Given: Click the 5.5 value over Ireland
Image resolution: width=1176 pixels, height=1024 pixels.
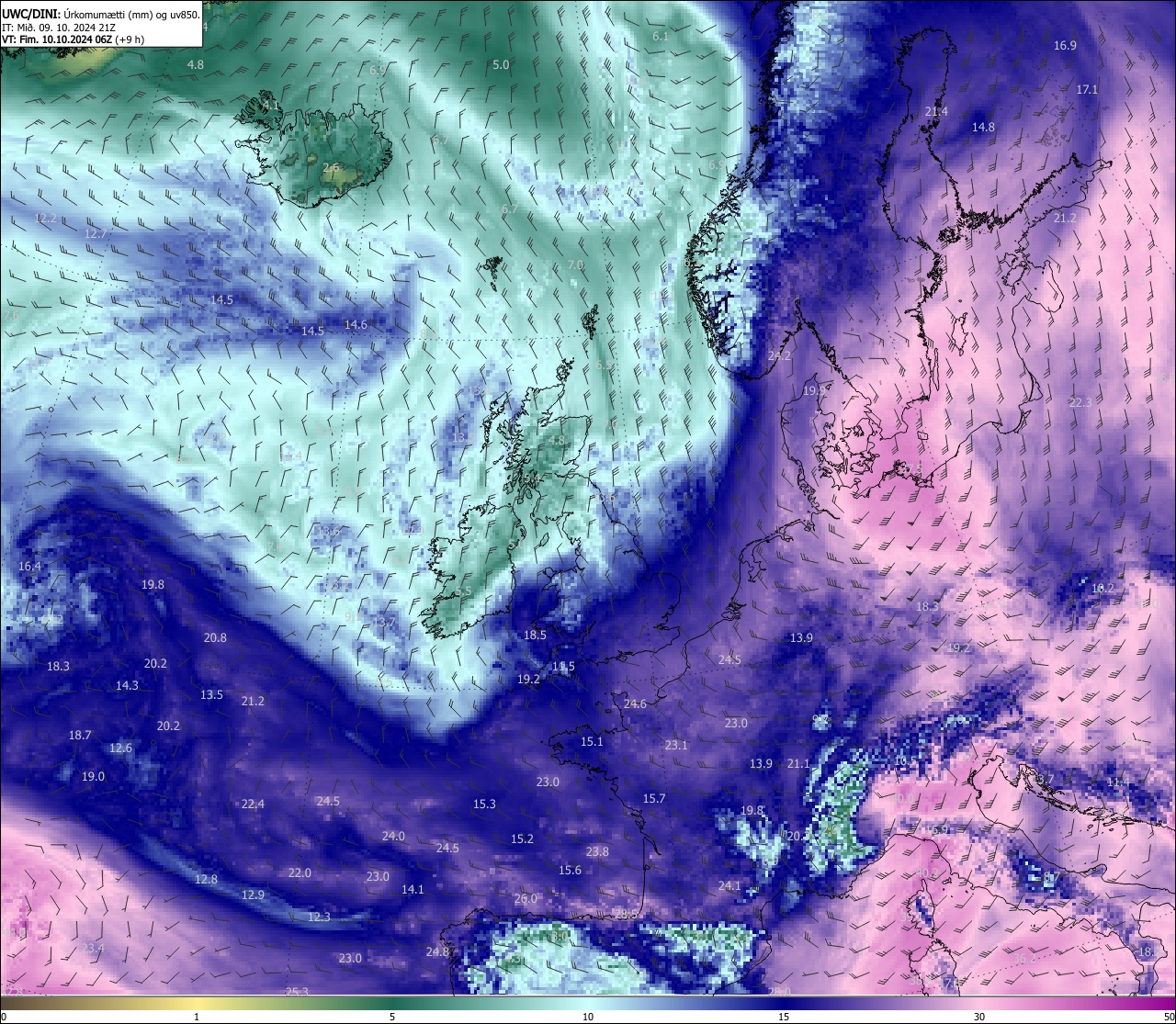Looking at the screenshot, I should (x=463, y=591).
